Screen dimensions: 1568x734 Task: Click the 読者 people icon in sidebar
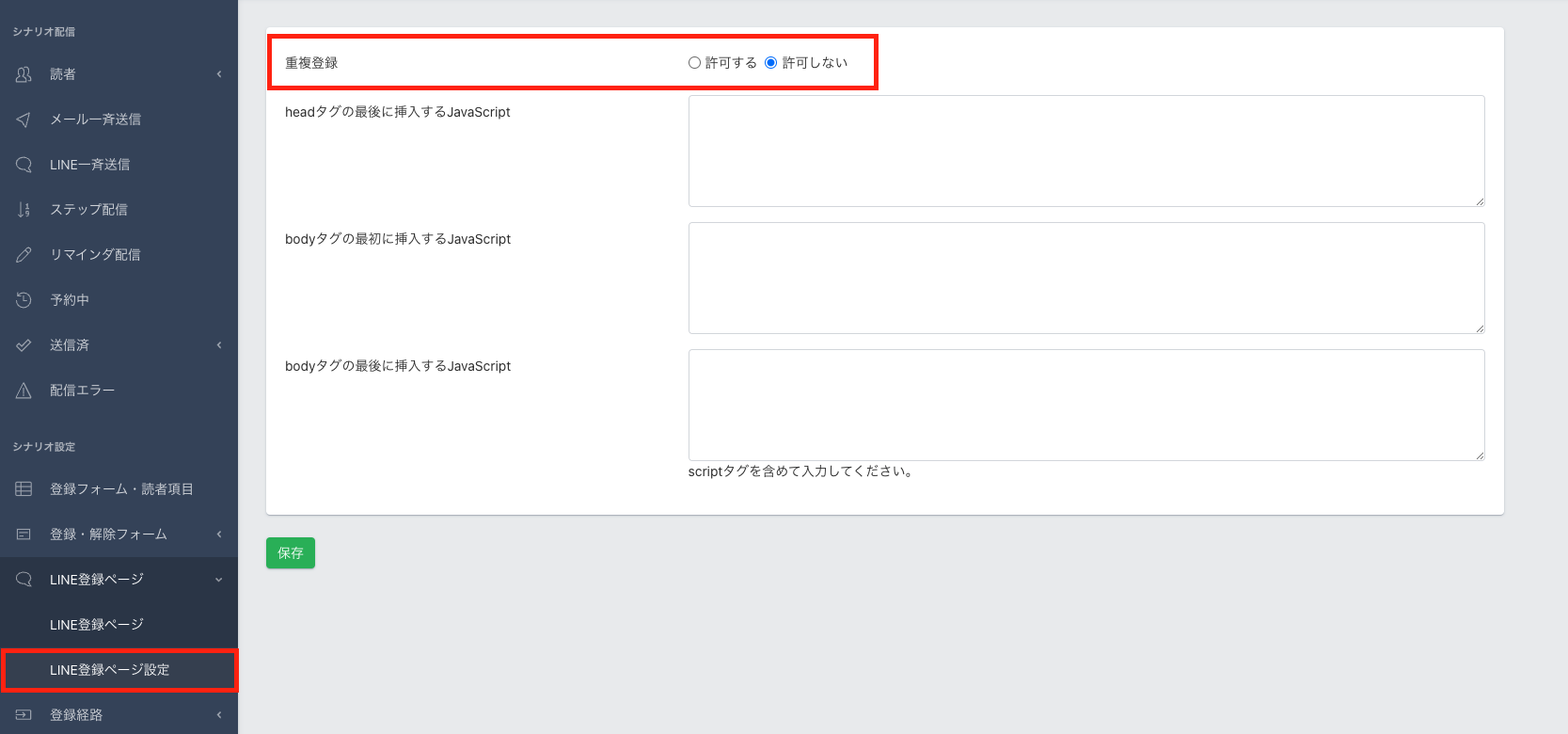(x=24, y=74)
